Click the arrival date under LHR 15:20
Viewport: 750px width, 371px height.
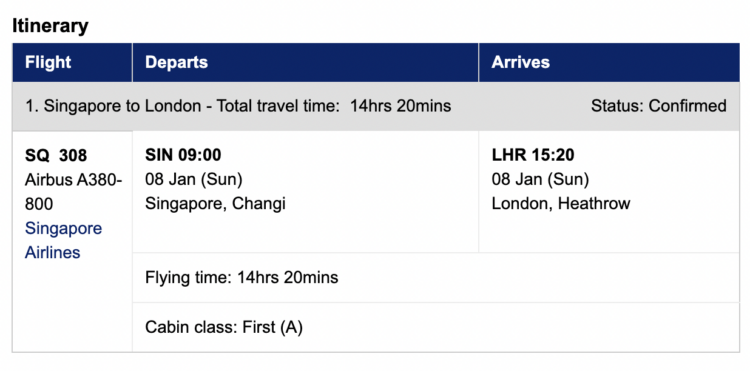coord(540,179)
